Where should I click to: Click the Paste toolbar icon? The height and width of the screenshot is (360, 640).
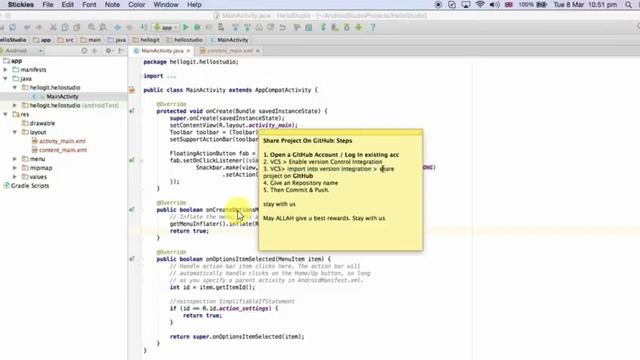tap(77, 27)
